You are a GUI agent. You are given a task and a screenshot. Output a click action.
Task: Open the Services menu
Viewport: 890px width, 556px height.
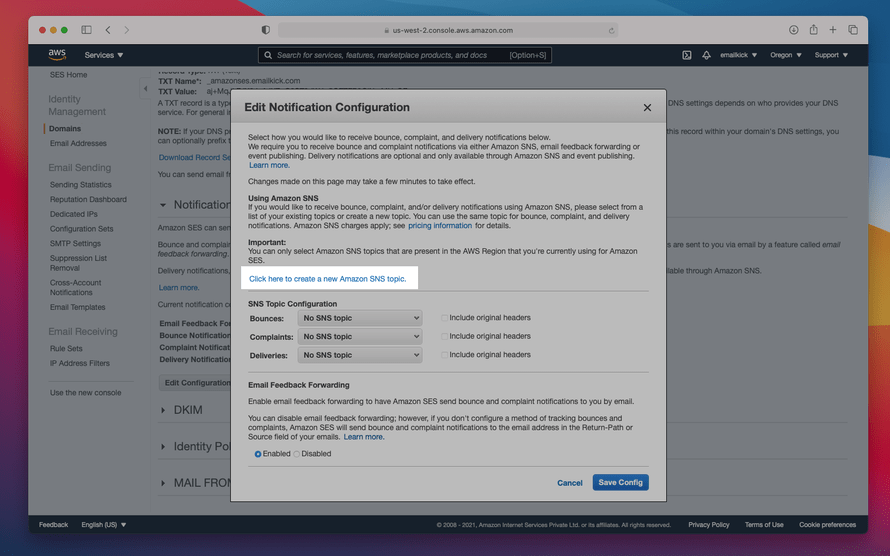(104, 55)
